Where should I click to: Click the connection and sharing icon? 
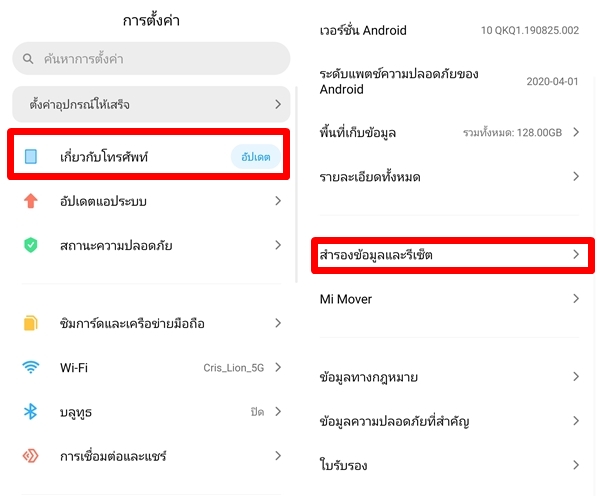pos(31,456)
